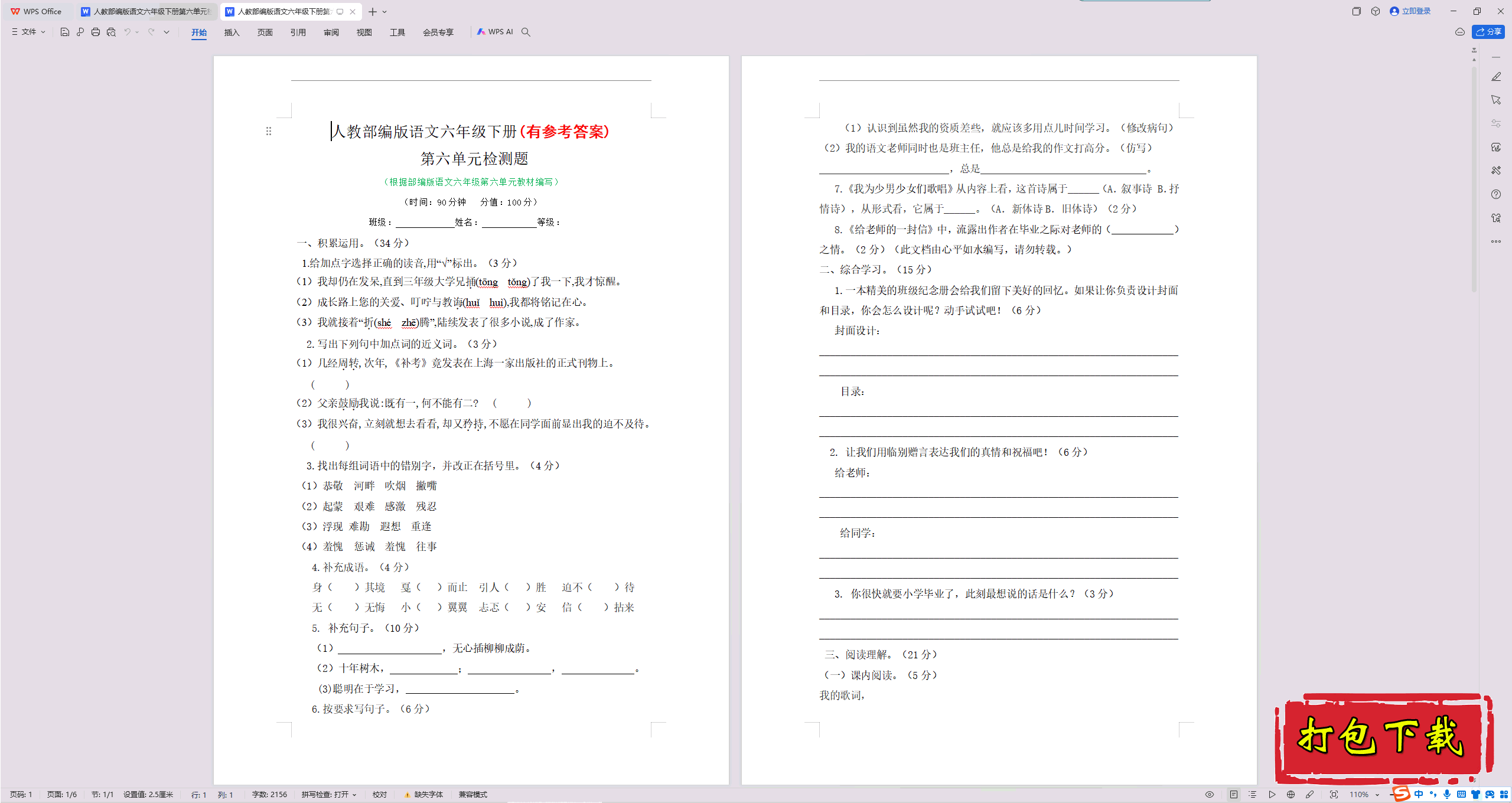Click the cube skin icon in title bar
The height and width of the screenshot is (803, 1512).
pyautogui.click(x=1376, y=11)
